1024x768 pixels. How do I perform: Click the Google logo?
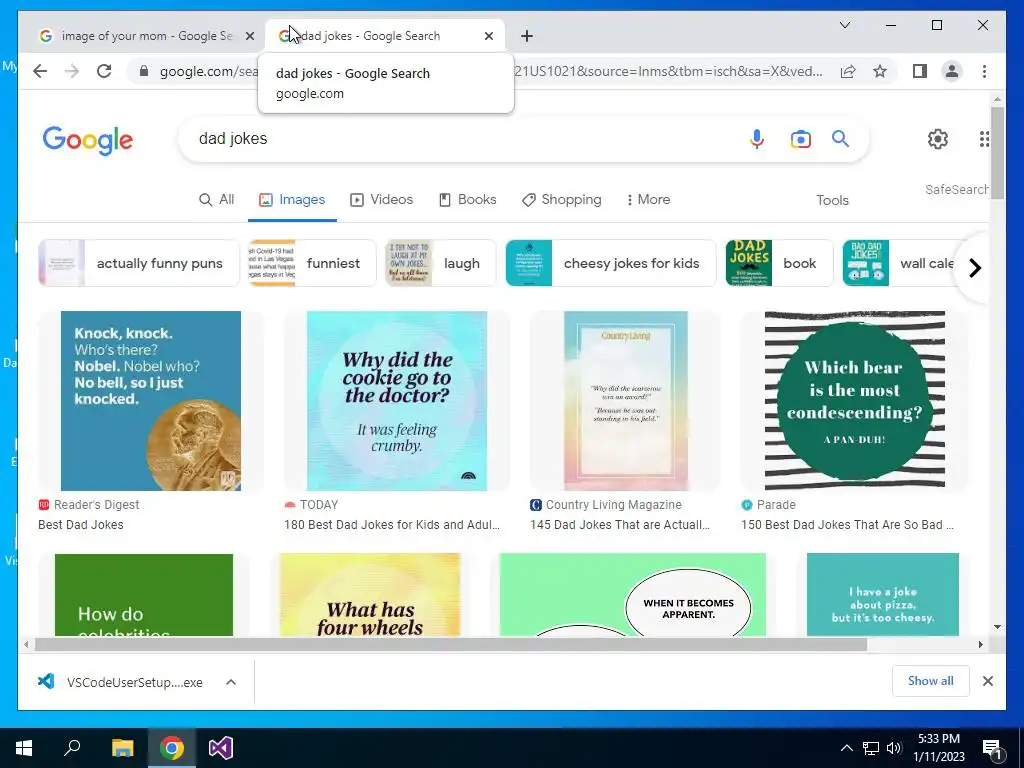[88, 140]
